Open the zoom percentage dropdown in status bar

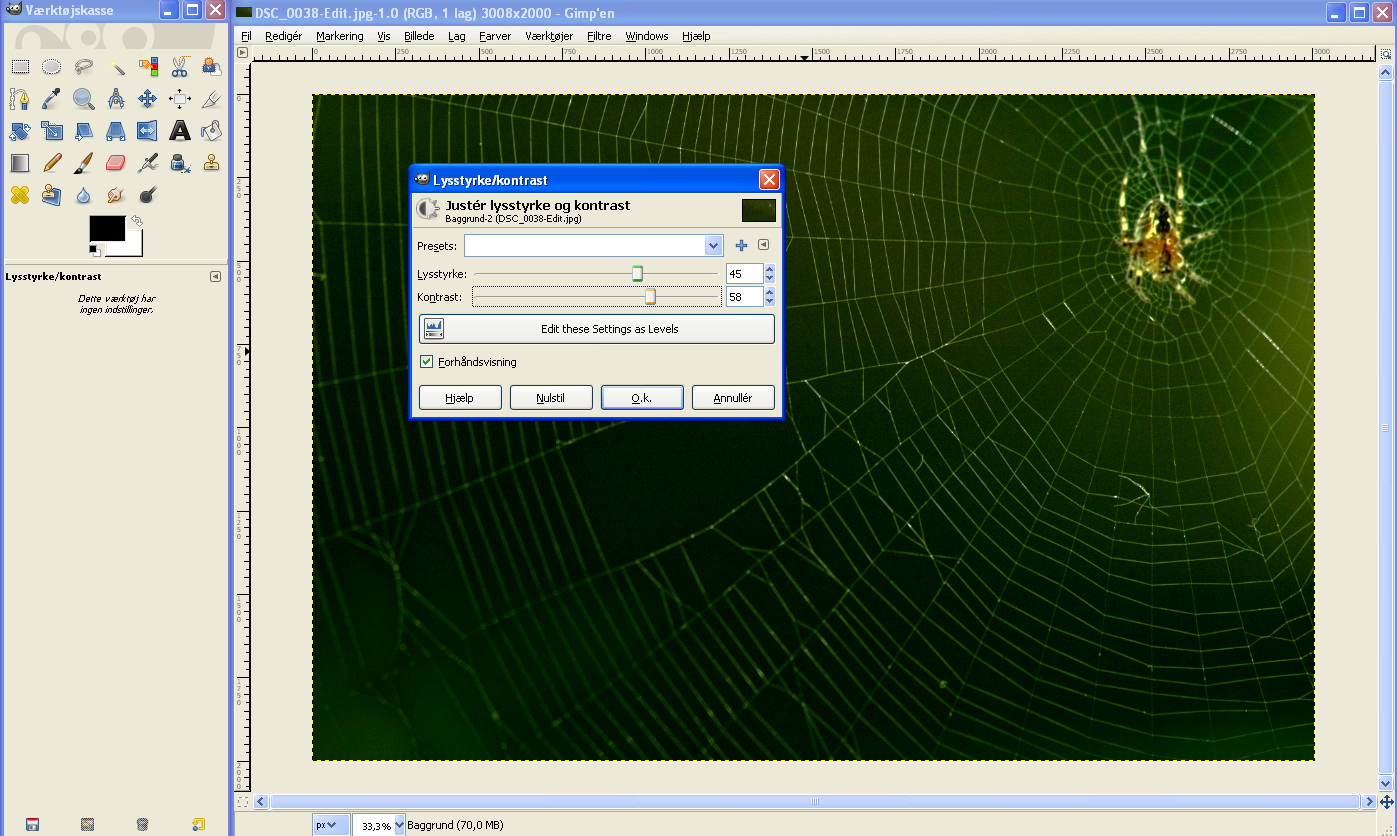(400, 825)
